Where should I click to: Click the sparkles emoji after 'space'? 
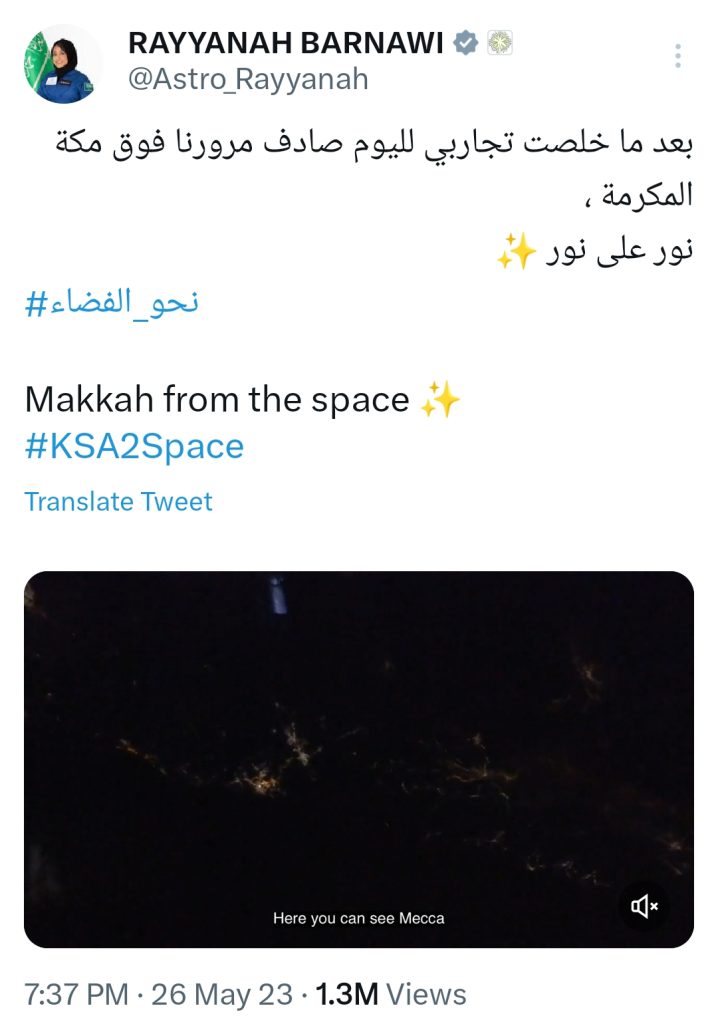point(440,399)
